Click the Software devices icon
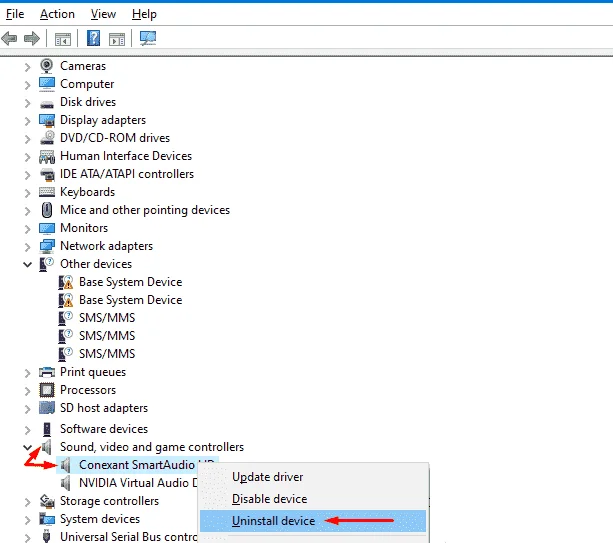 47,429
